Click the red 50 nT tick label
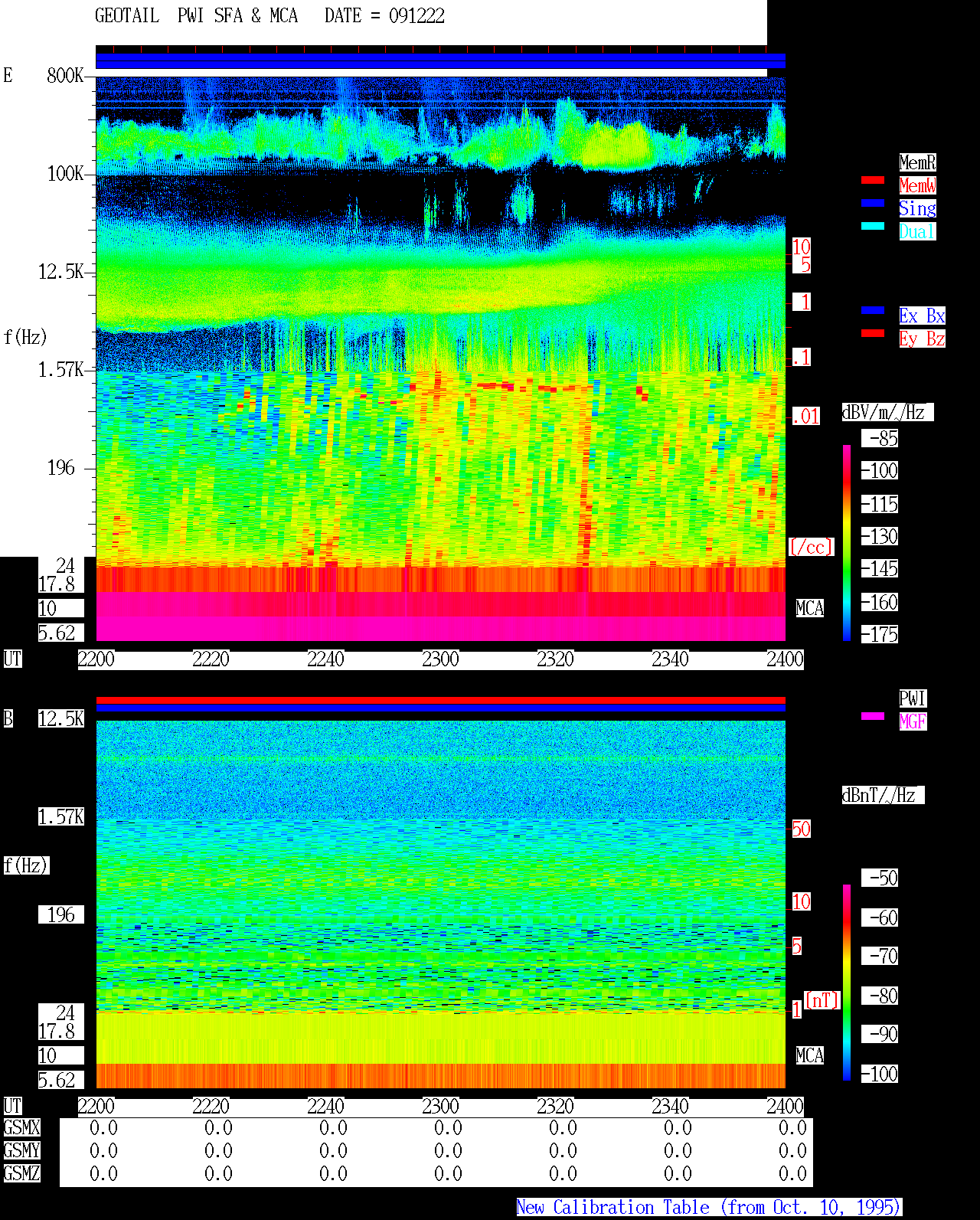The image size is (980, 1220). [x=801, y=829]
